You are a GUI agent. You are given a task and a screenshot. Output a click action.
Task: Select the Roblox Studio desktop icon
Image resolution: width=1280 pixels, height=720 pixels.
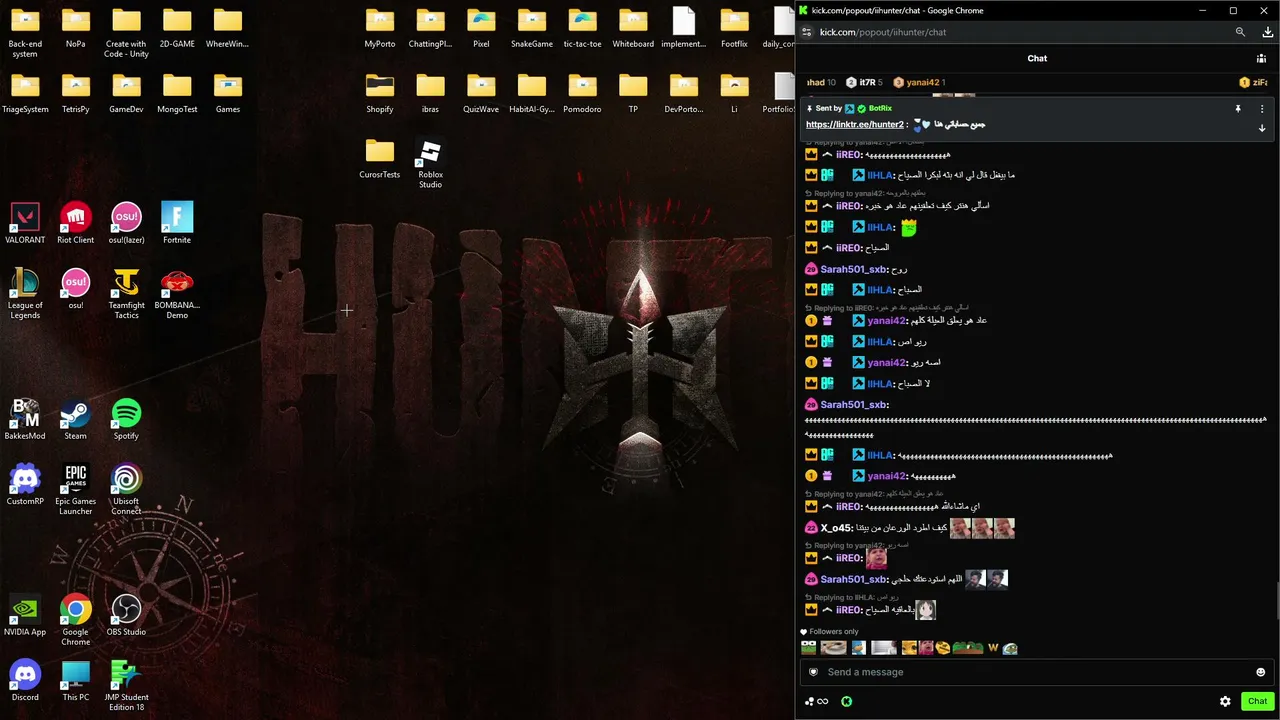(430, 164)
